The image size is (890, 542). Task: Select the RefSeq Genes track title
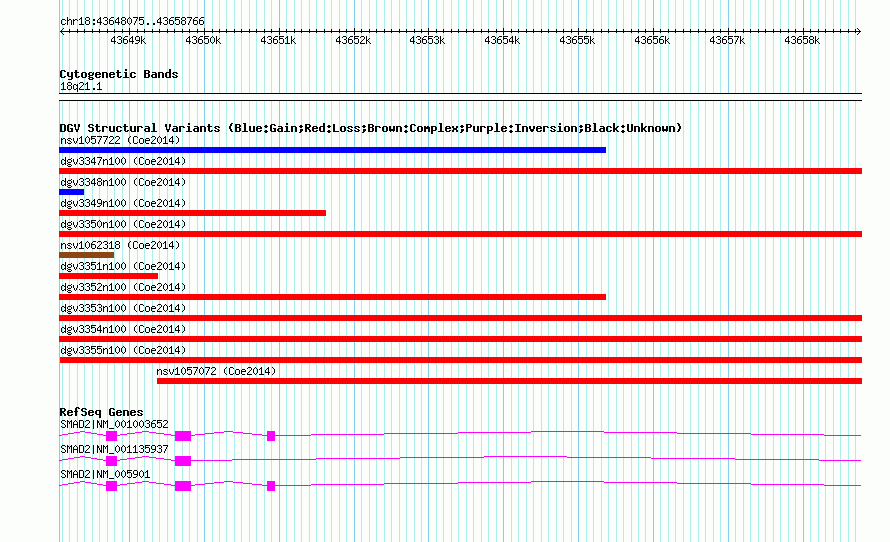[102, 412]
